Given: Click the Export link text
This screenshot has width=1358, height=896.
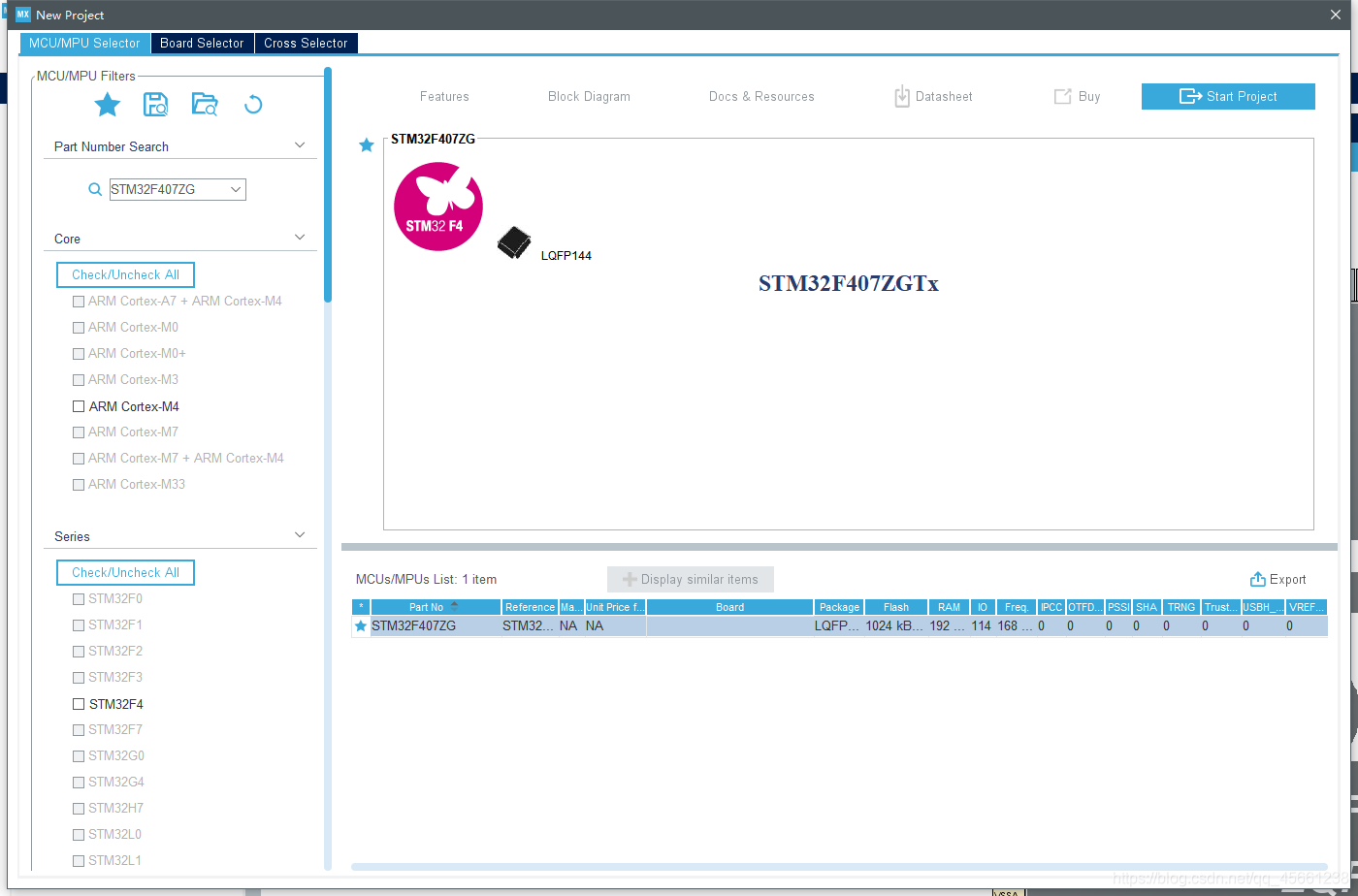Looking at the screenshot, I should 1288,579.
